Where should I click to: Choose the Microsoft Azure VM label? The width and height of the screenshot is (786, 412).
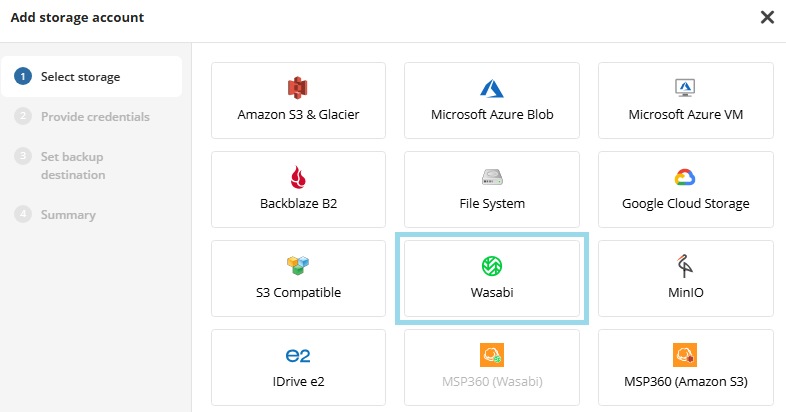[686, 115]
